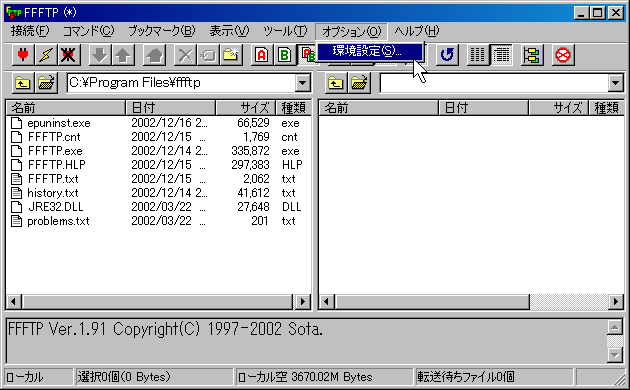This screenshot has width=630, height=390.
Task: Click the Upload up-arrow icon
Action: tap(123, 55)
